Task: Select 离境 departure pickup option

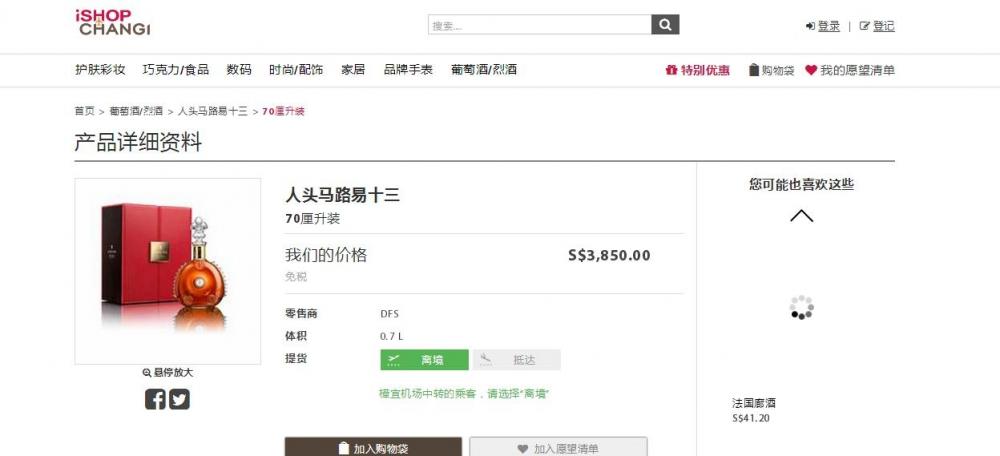Action: (x=425, y=360)
